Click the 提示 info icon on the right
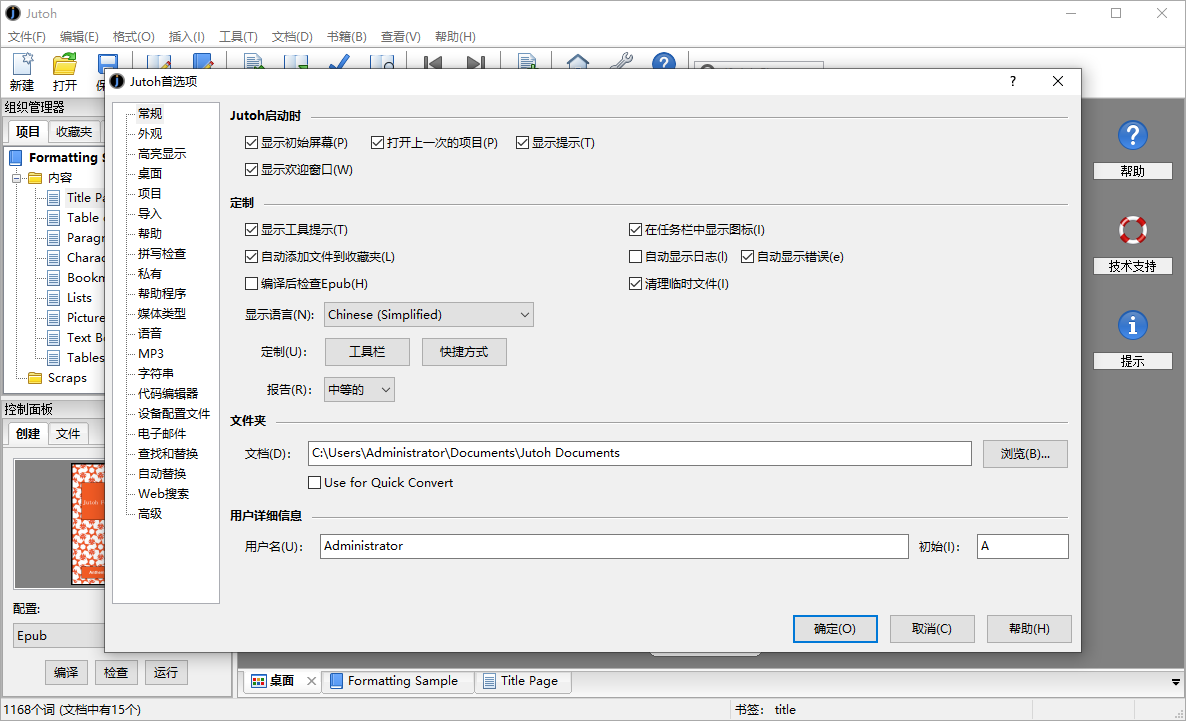This screenshot has height=721, width=1186. pyautogui.click(x=1131, y=325)
